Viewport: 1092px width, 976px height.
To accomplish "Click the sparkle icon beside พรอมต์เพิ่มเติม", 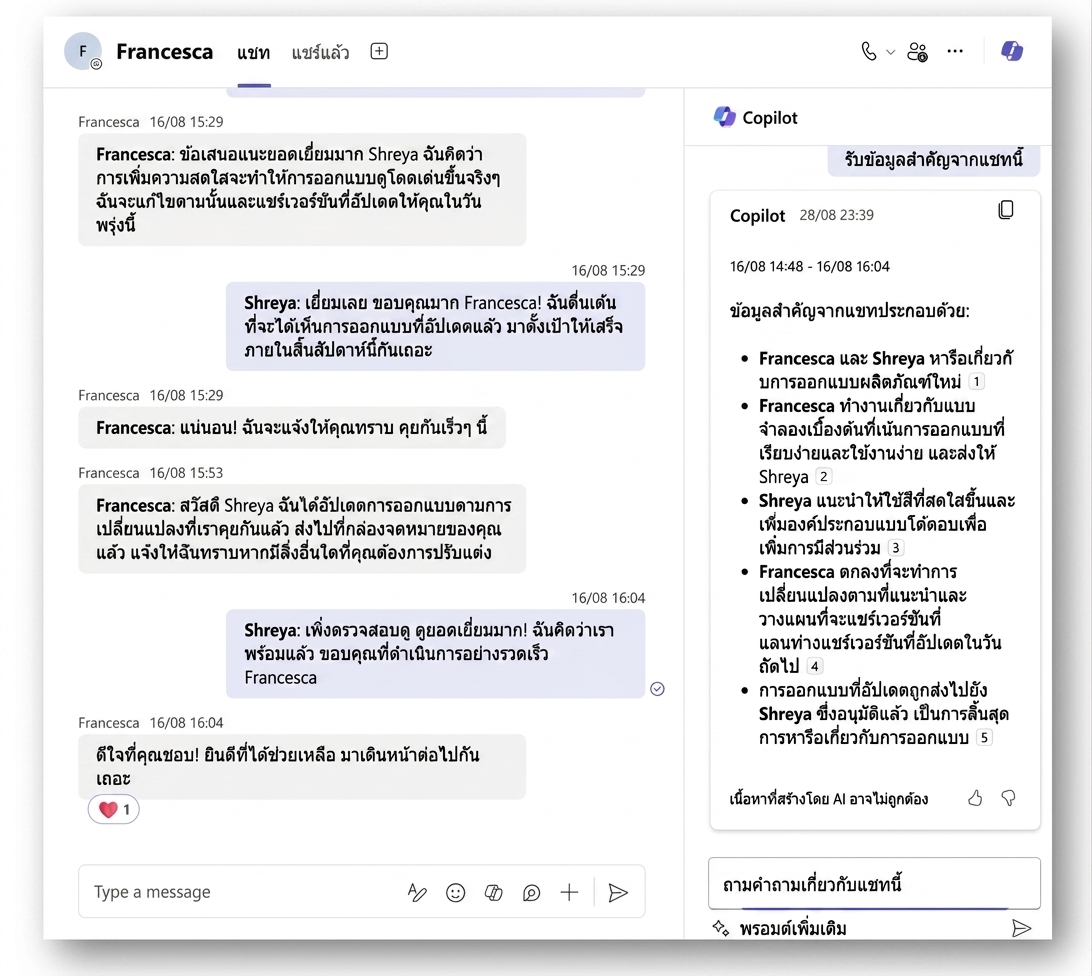I will 720,928.
